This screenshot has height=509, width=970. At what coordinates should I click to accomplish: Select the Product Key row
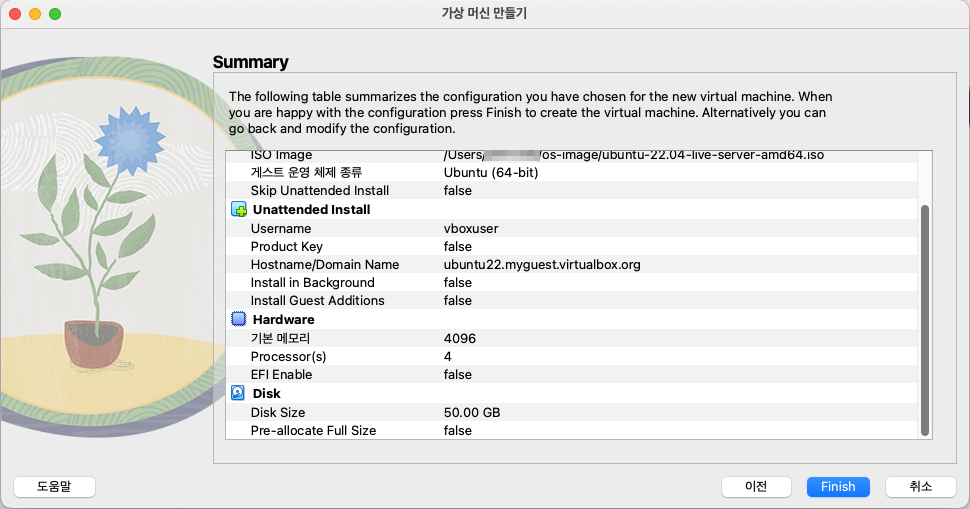pos(572,246)
